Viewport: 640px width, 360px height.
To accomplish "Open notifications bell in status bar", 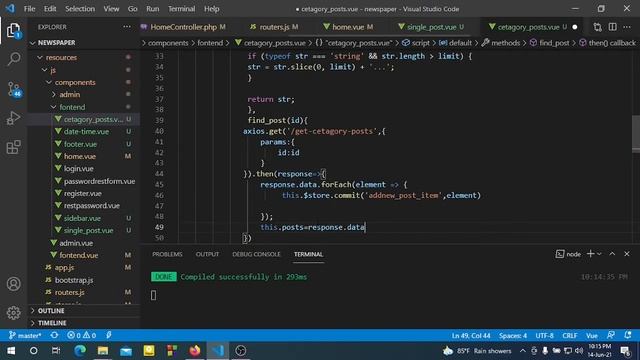I will pyautogui.click(x=628, y=336).
